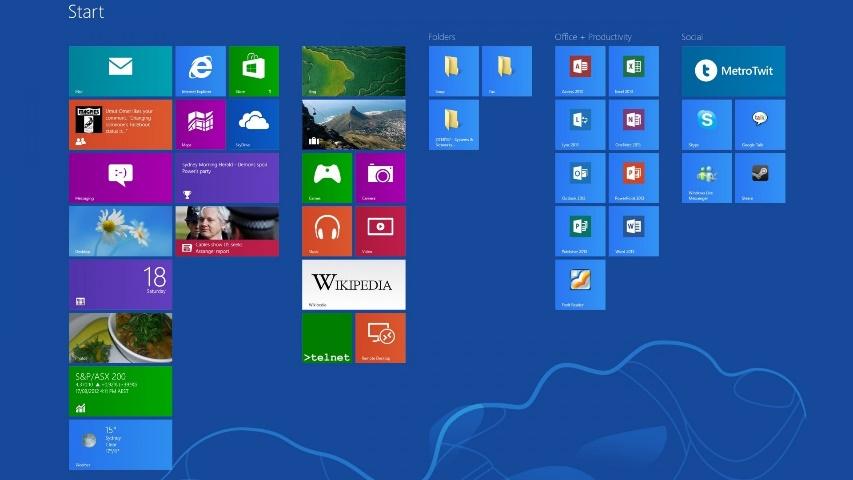Open the green Store tile
The height and width of the screenshot is (480, 853).
254,71
